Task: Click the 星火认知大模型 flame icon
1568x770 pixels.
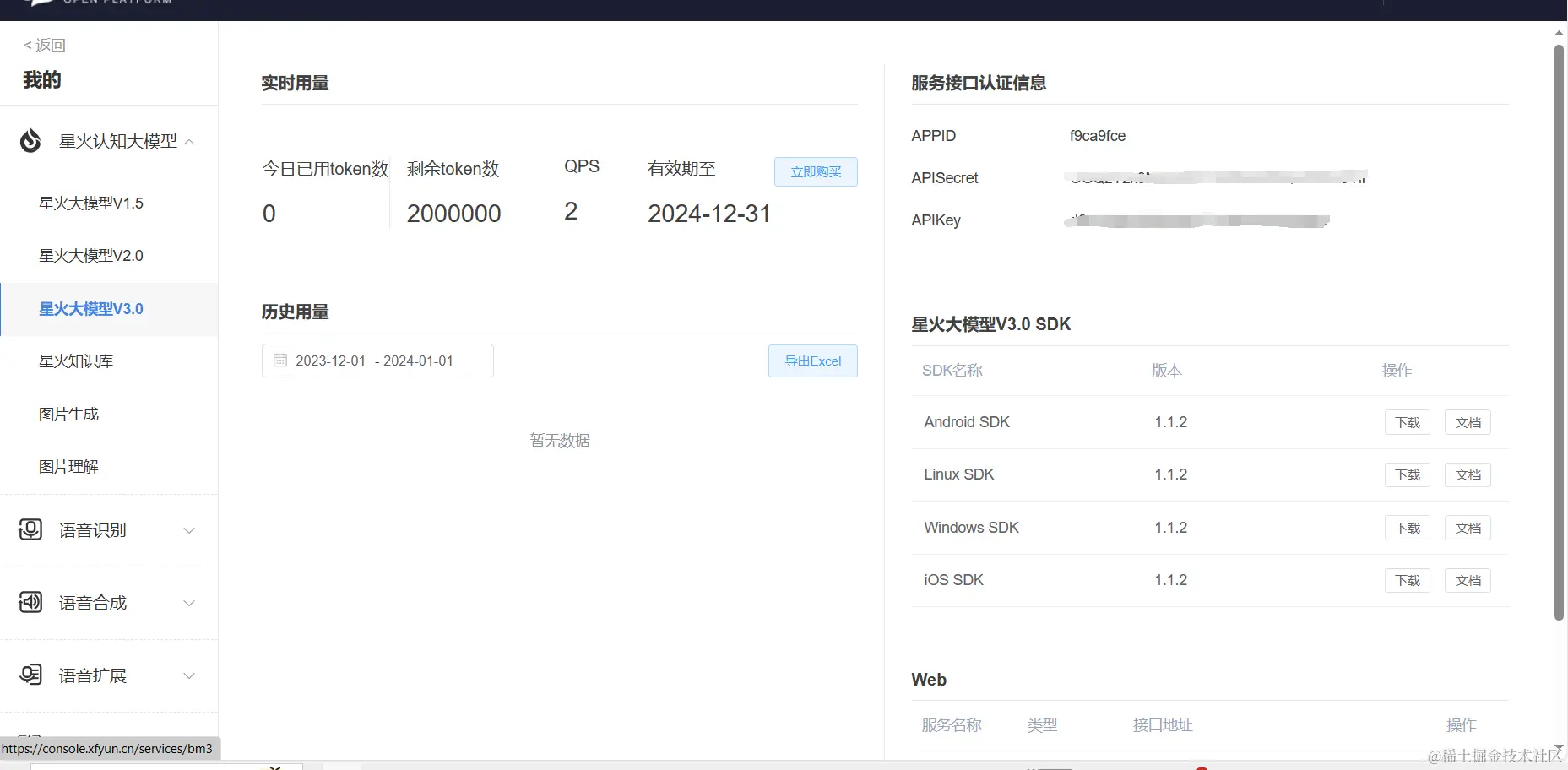Action: [30, 141]
